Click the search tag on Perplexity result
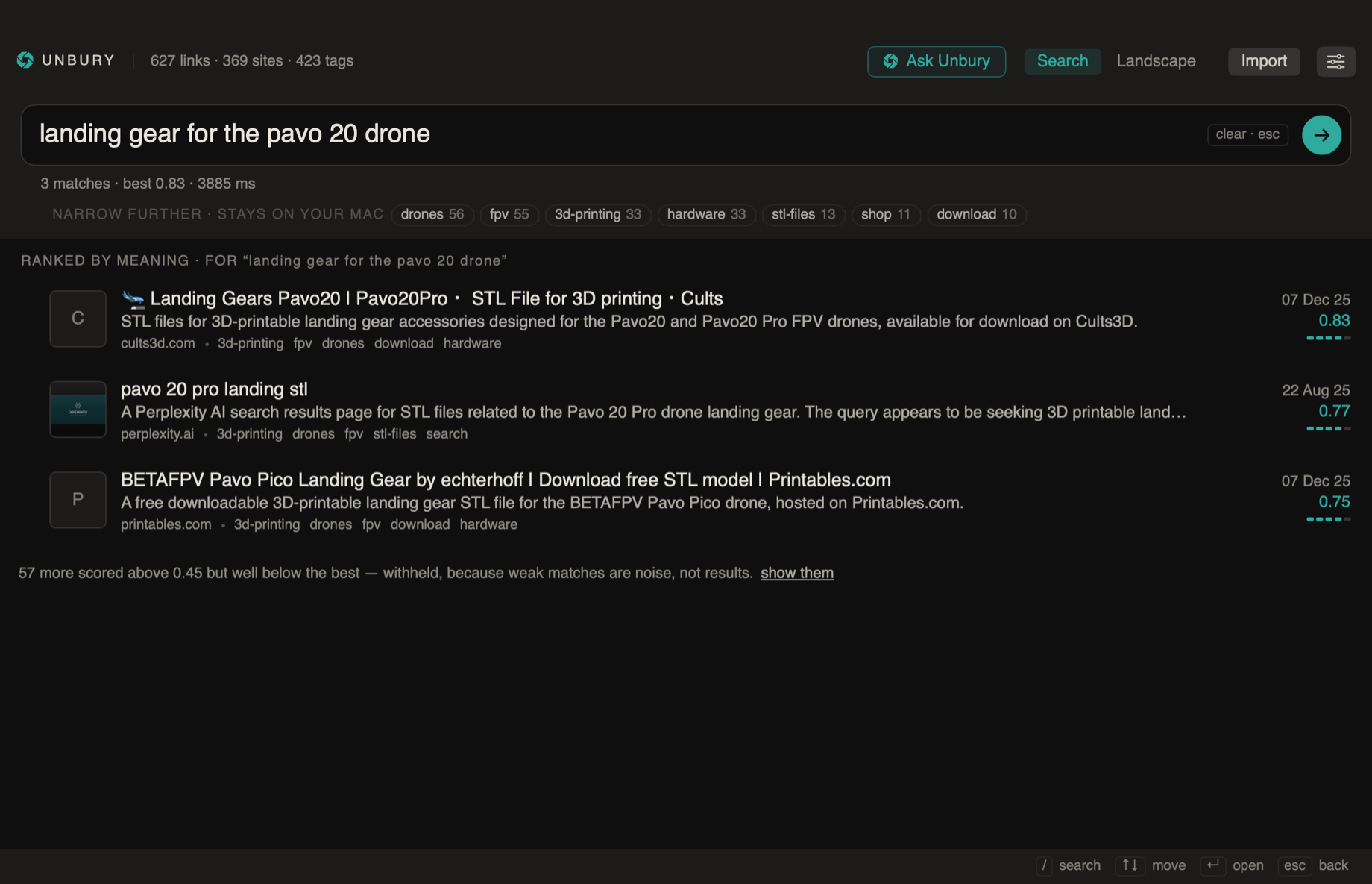Screen dimensions: 1372x884 [x=447, y=434]
